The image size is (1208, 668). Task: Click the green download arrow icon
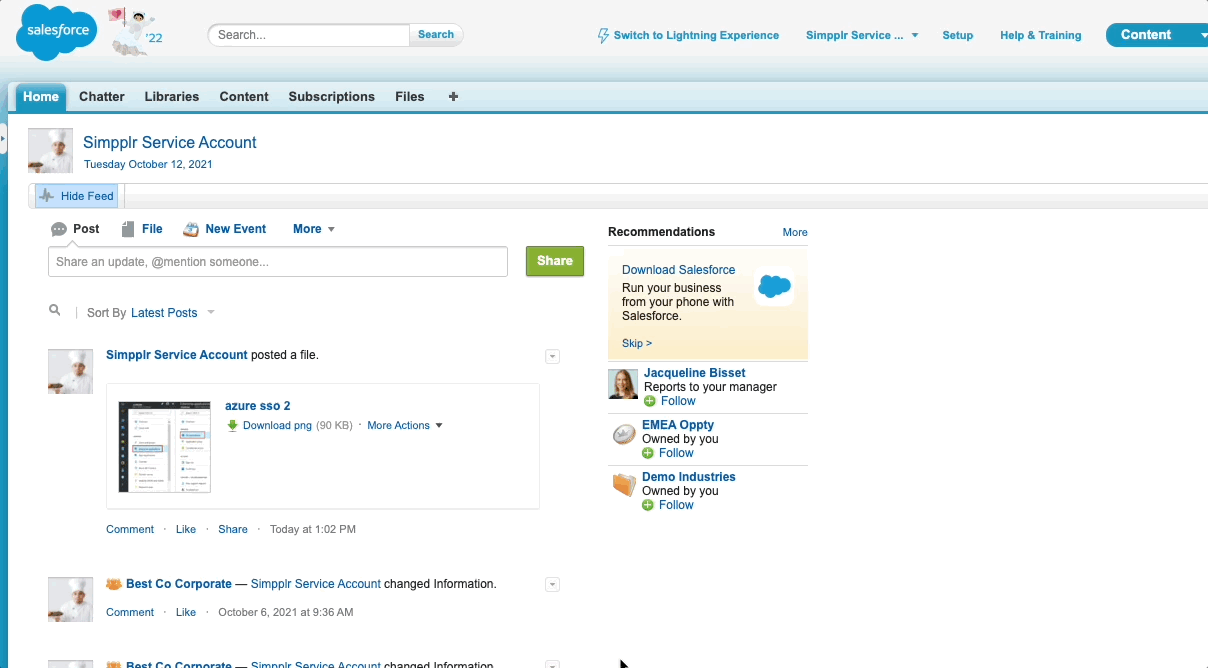[232, 425]
